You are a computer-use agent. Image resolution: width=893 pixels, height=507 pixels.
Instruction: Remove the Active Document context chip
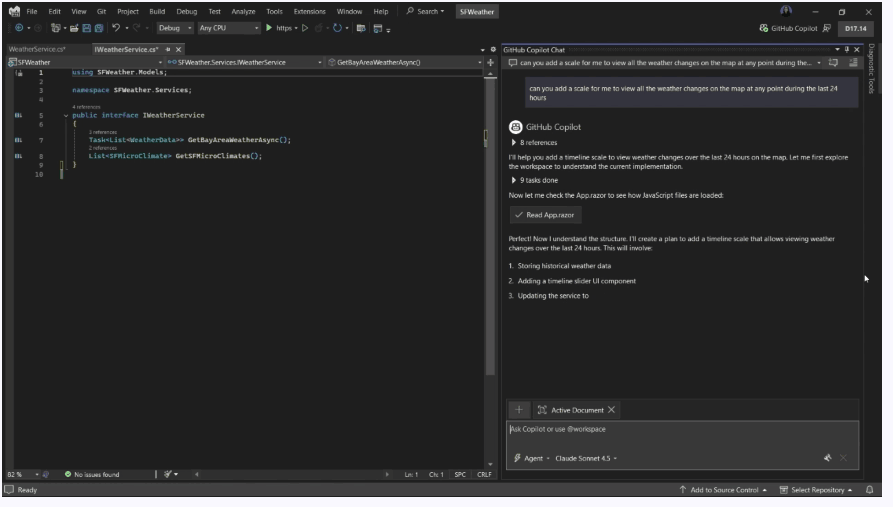coord(611,410)
